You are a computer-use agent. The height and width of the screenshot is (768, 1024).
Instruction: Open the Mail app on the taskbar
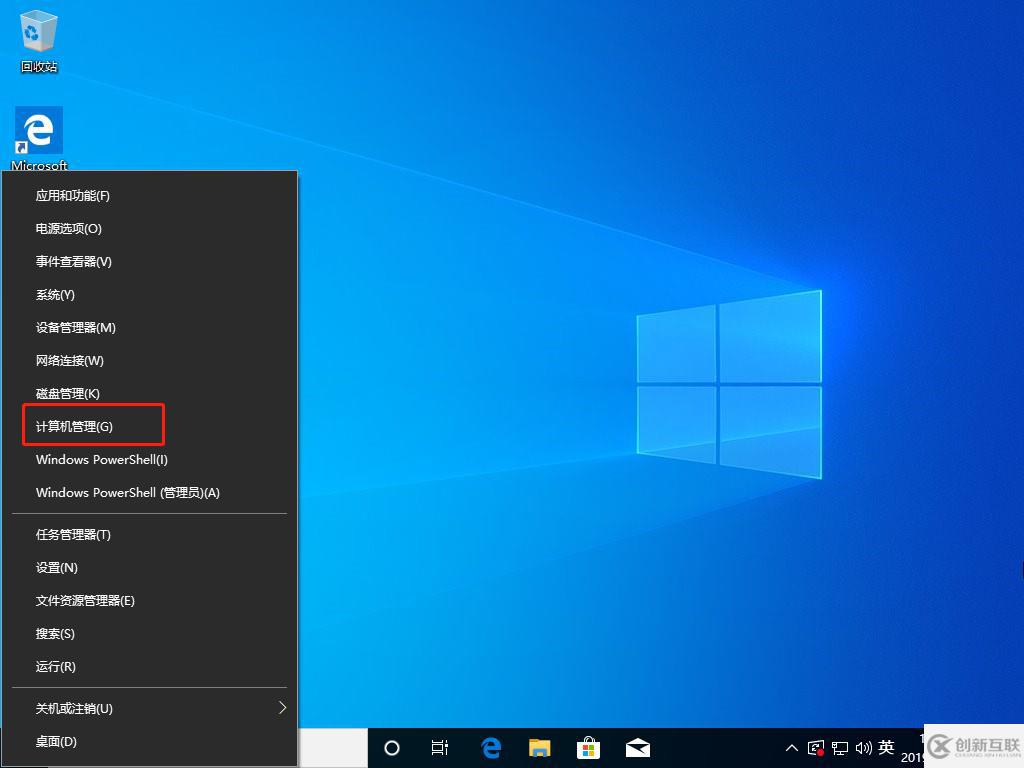coord(637,748)
